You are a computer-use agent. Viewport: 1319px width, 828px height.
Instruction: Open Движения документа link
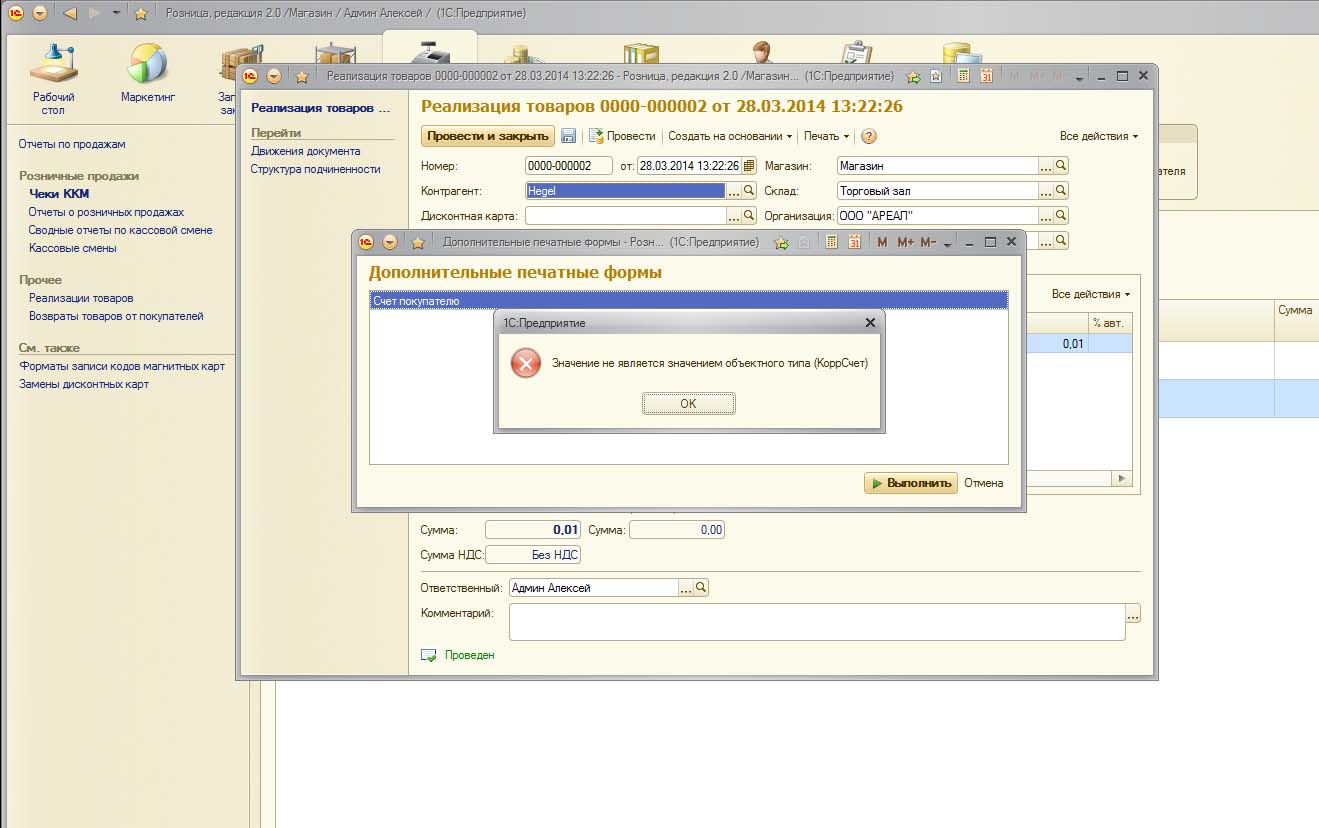click(305, 151)
